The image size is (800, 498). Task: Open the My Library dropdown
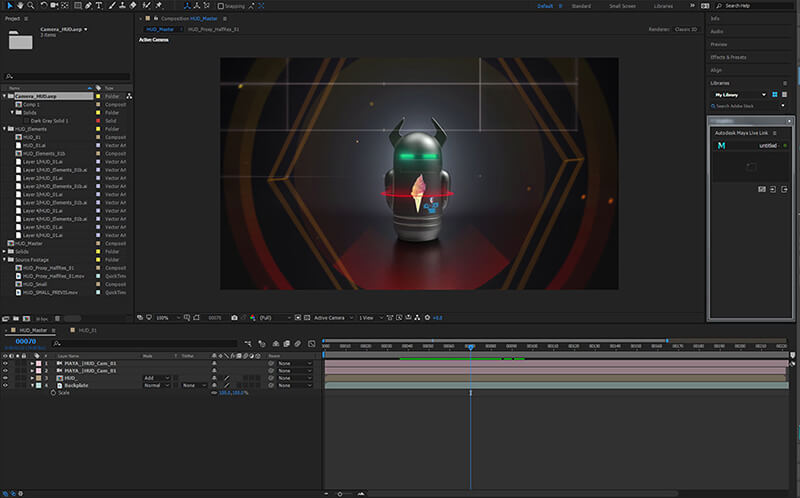[x=739, y=94]
